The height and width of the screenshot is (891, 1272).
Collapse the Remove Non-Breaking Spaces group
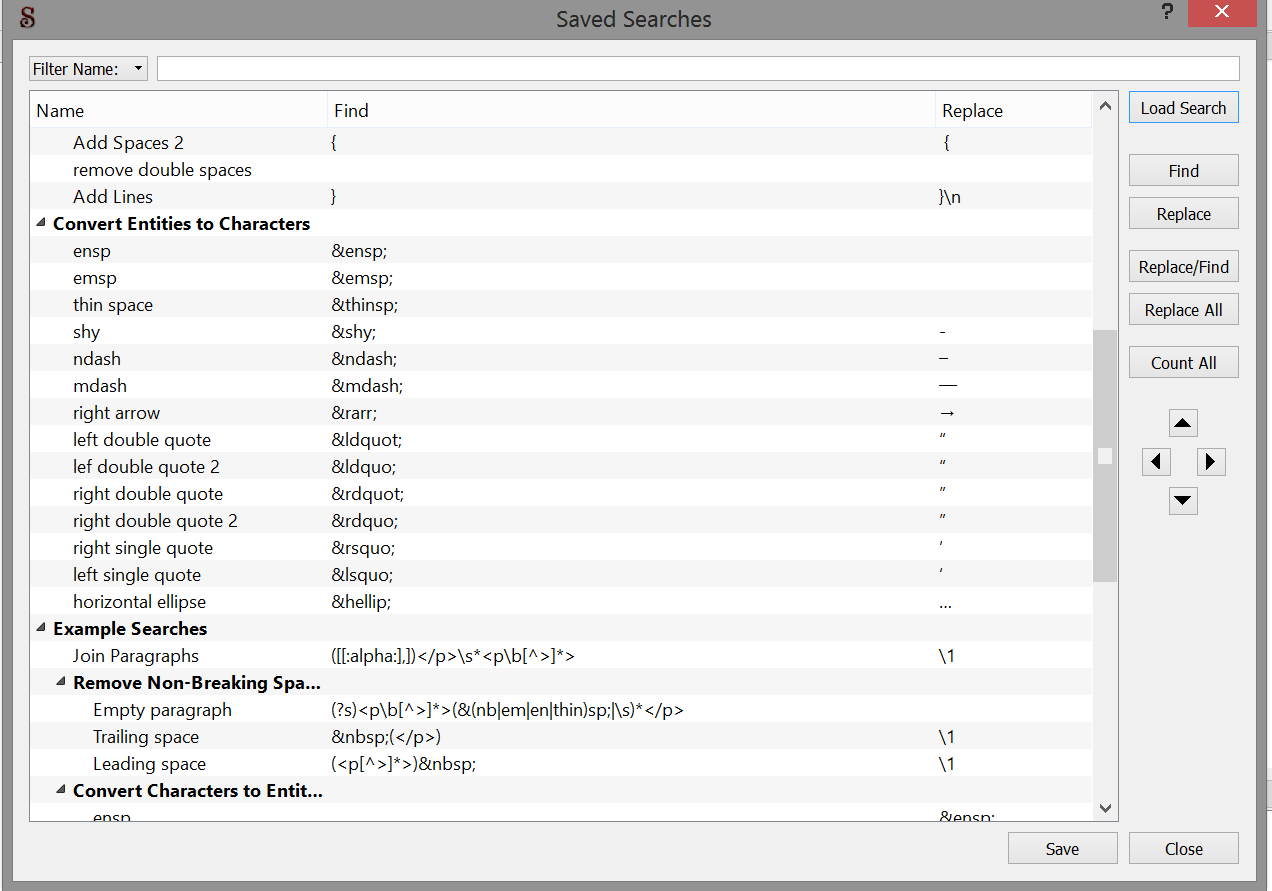(61, 683)
